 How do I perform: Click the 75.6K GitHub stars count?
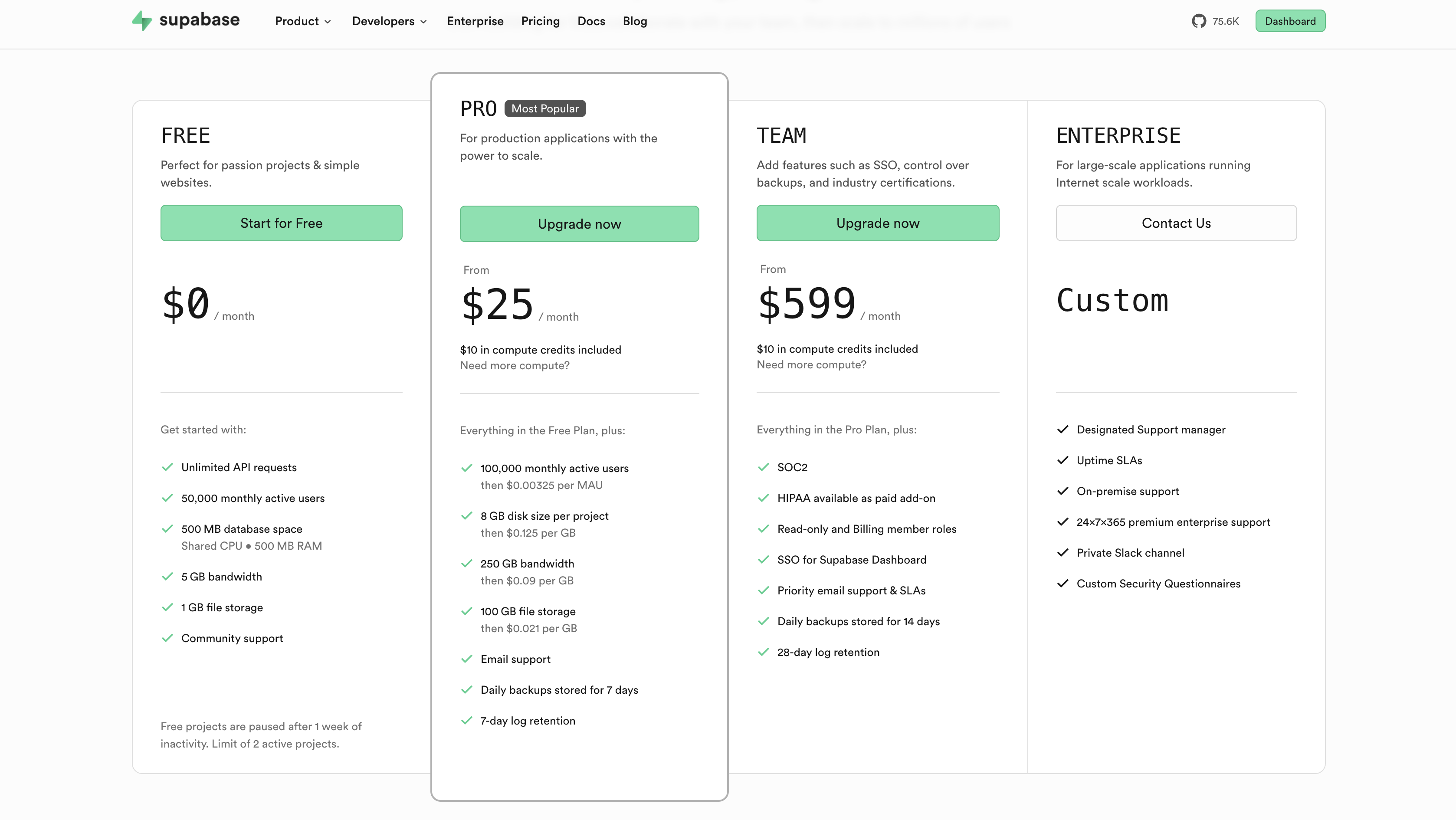click(1225, 21)
